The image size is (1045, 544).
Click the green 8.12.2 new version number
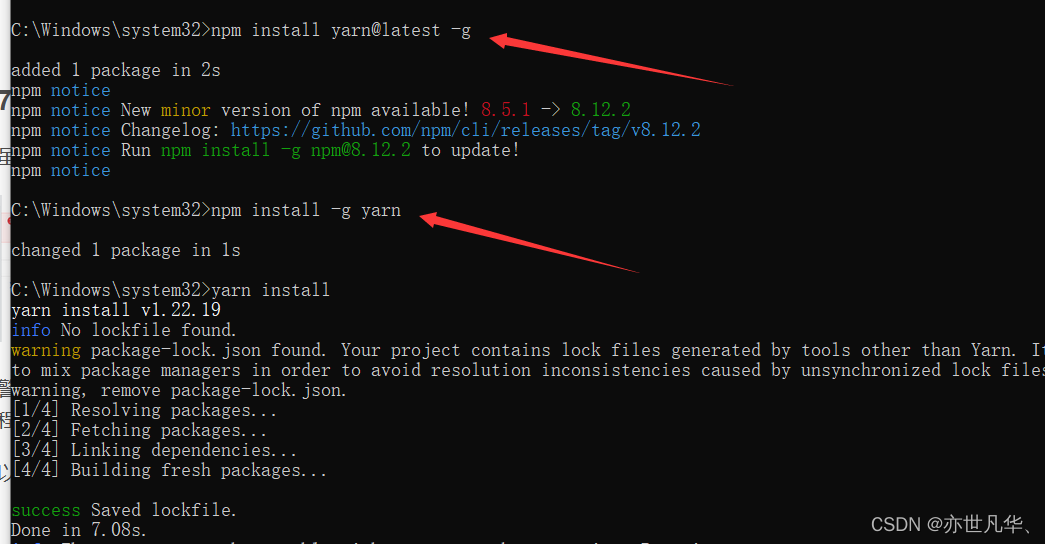[x=600, y=110]
